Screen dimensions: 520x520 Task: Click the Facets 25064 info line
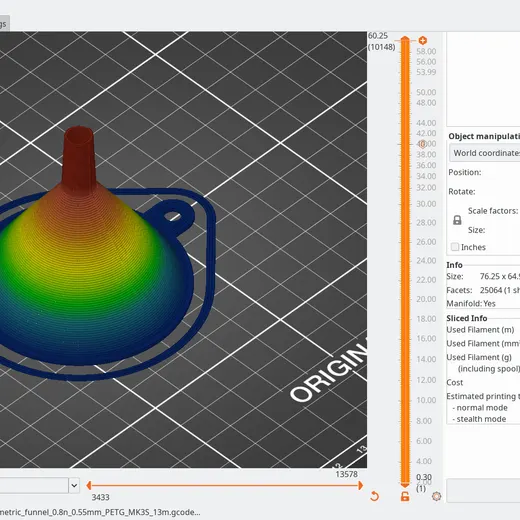coord(483,290)
